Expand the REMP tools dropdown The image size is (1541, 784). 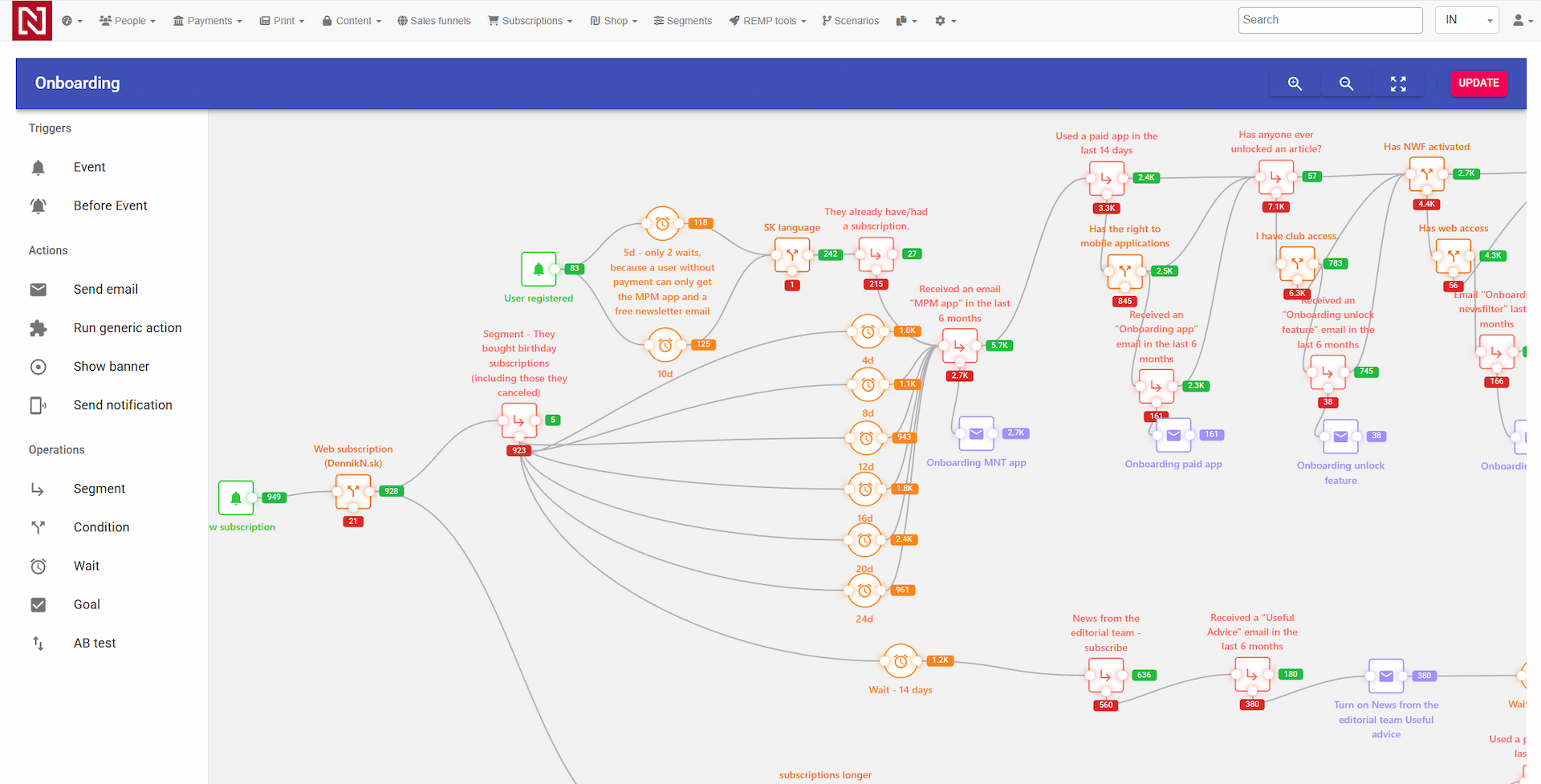point(767,21)
